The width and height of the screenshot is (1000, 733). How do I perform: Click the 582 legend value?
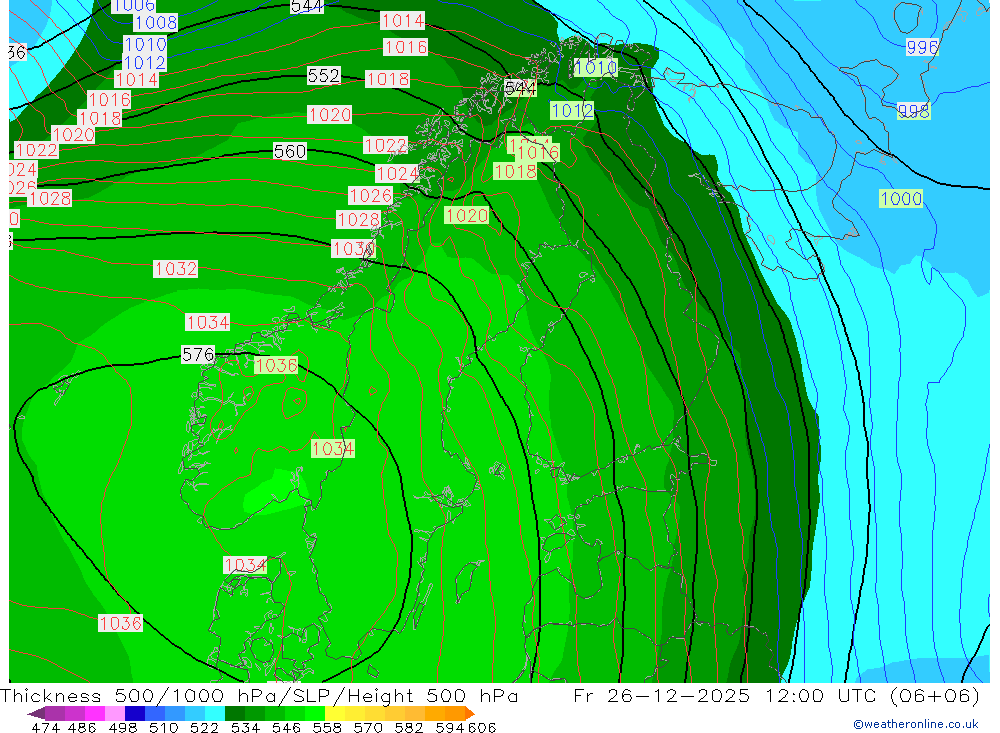[x=409, y=727]
